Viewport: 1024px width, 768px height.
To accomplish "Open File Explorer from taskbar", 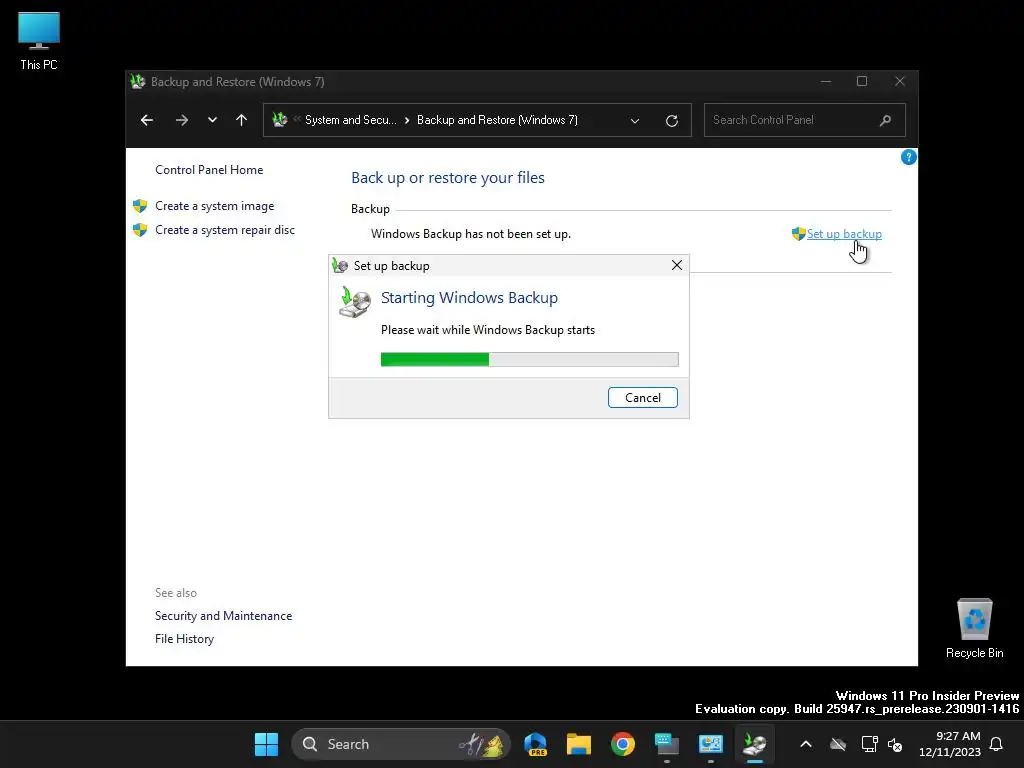I will (x=579, y=744).
